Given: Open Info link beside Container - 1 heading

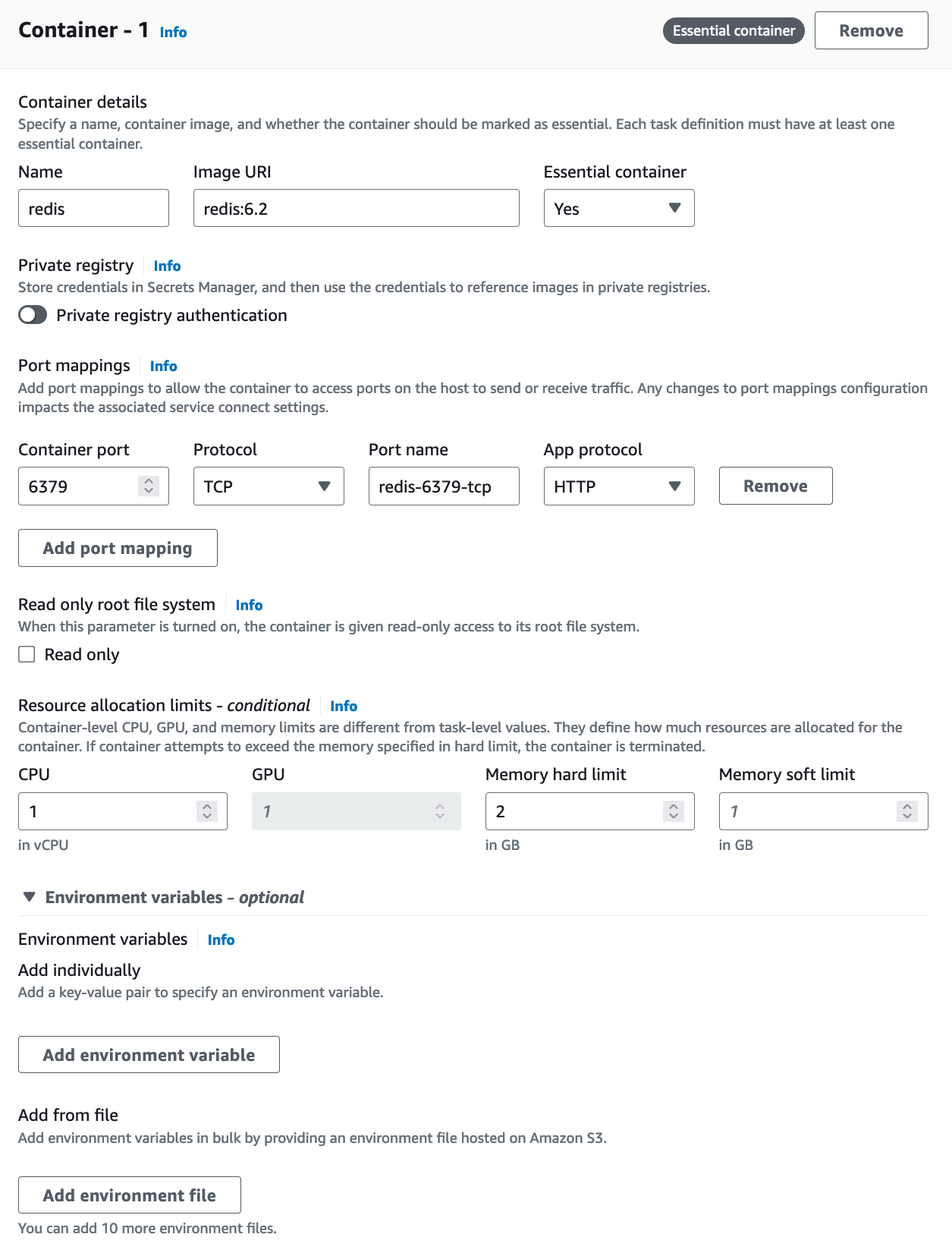Looking at the screenshot, I should click(173, 32).
